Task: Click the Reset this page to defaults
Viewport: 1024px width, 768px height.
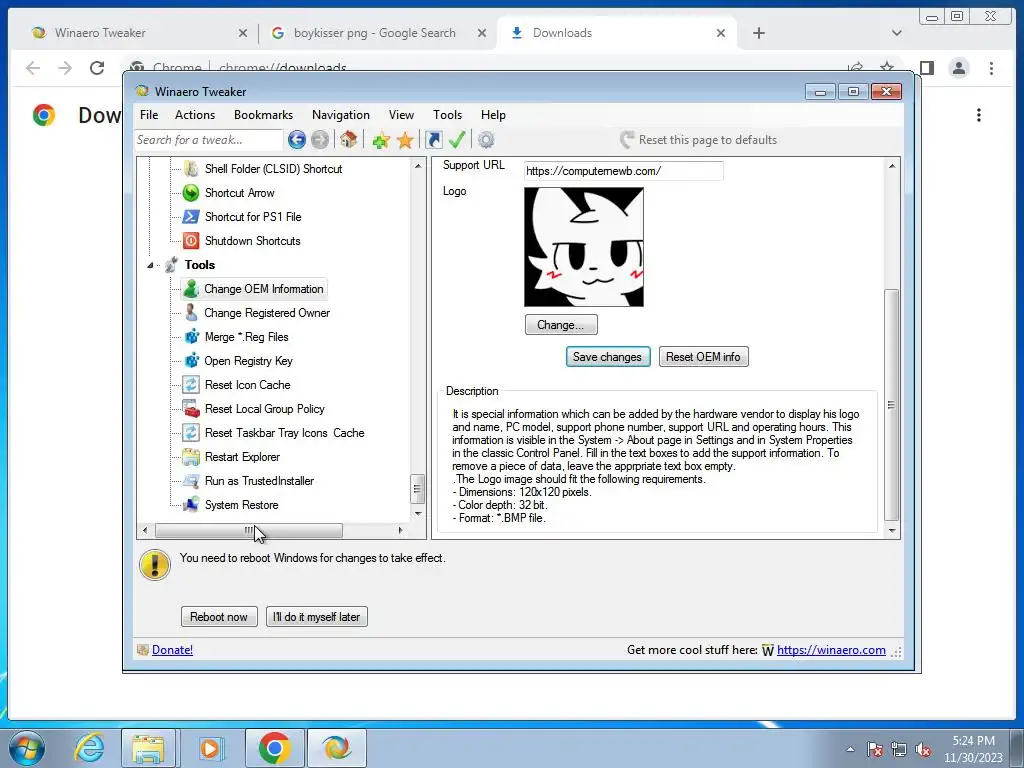Action: pos(698,140)
